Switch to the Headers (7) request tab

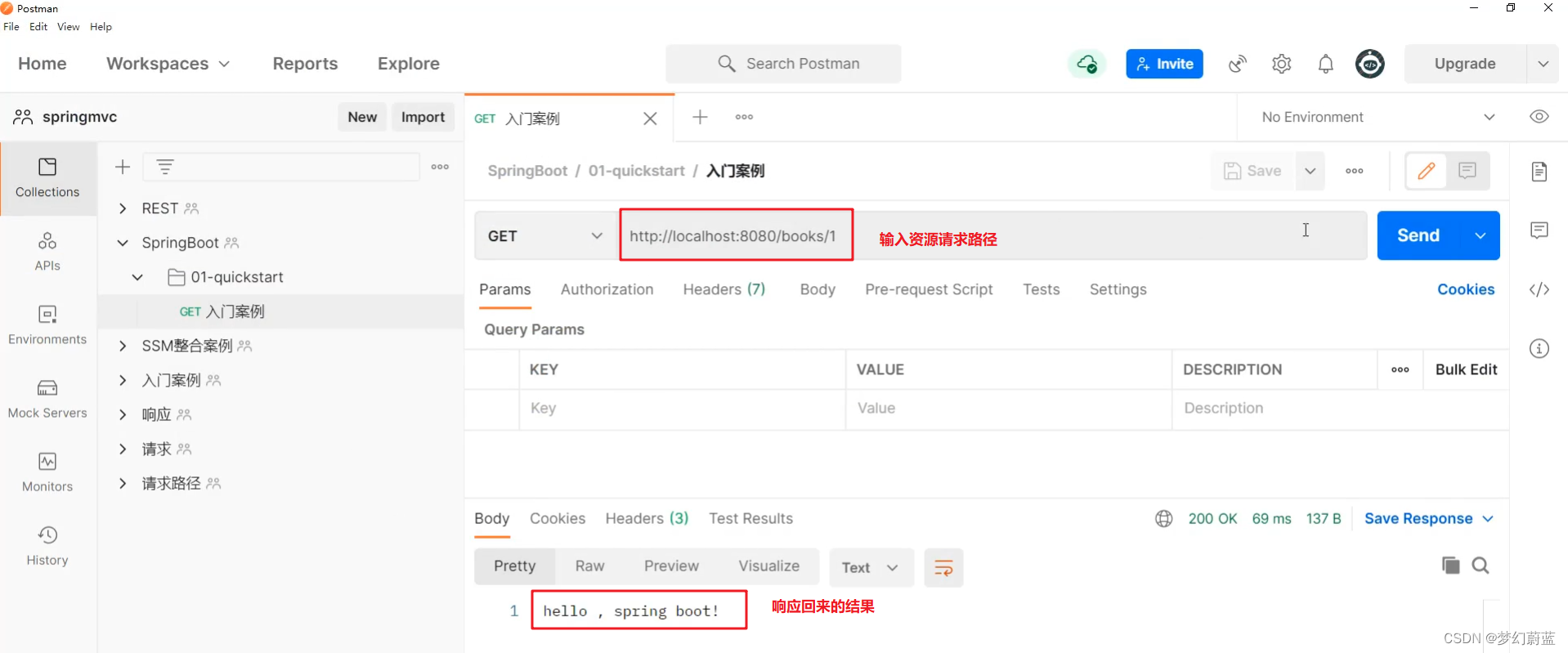(x=724, y=289)
